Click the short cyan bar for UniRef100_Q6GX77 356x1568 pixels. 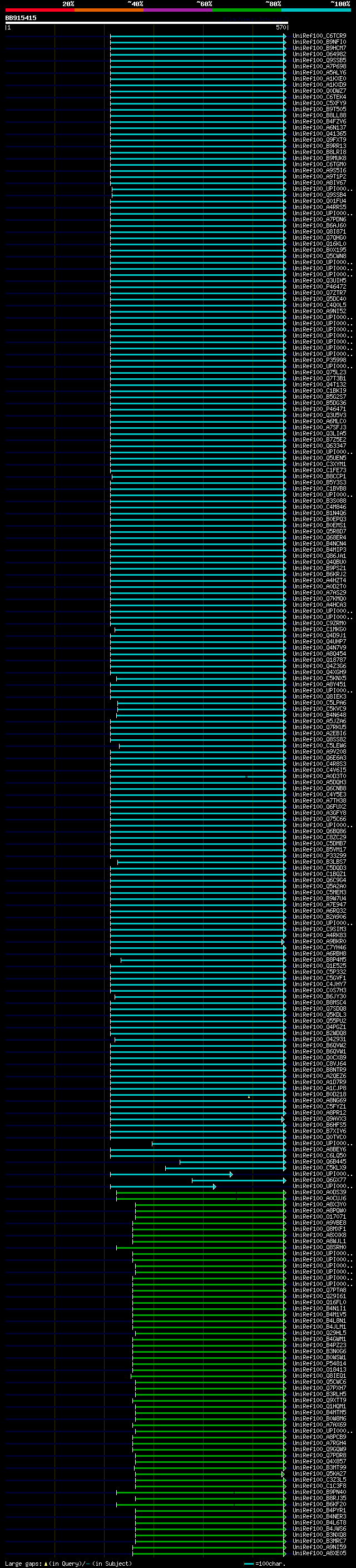click(239, 1180)
